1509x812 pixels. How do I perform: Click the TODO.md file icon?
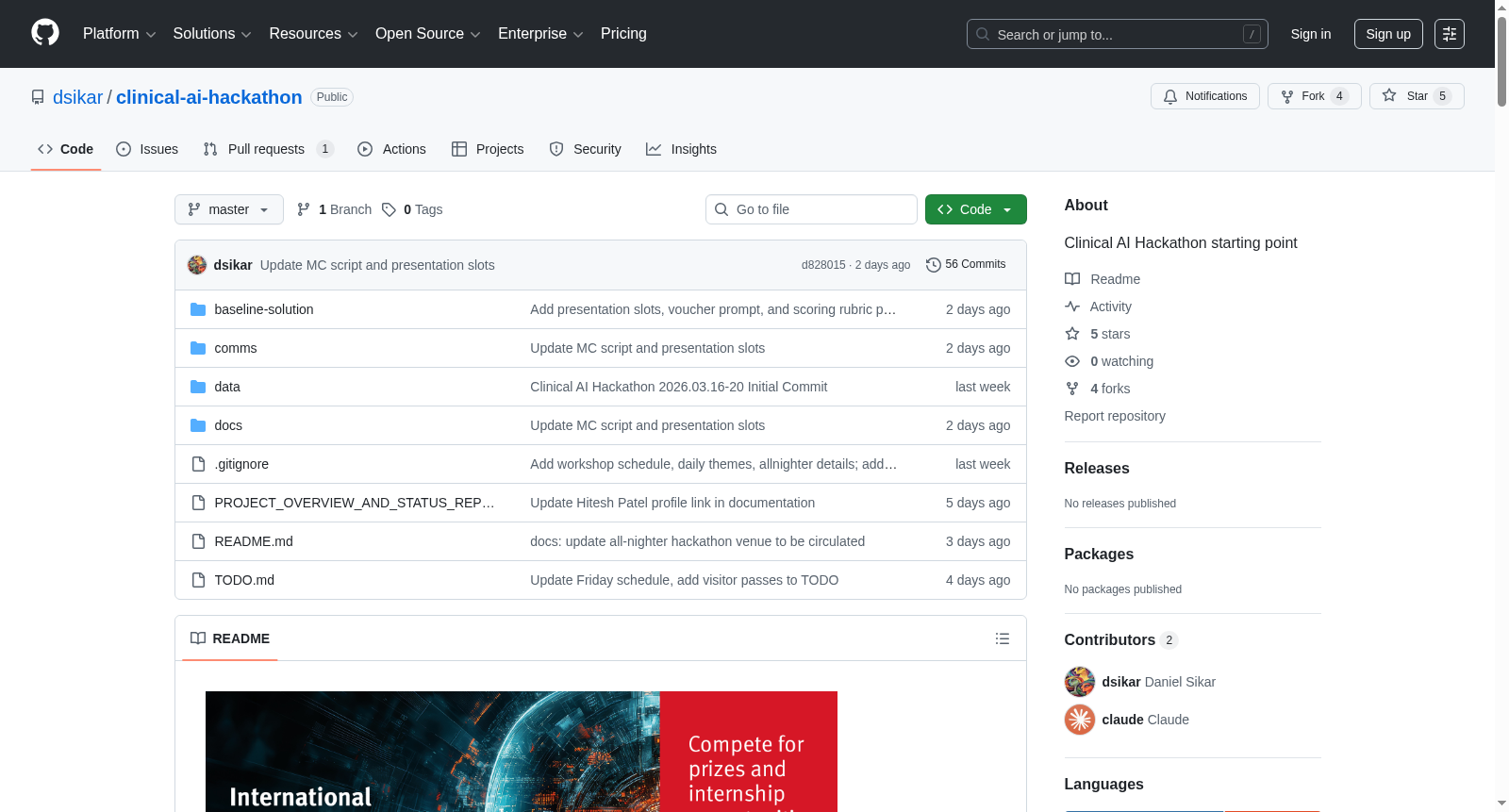(198, 580)
